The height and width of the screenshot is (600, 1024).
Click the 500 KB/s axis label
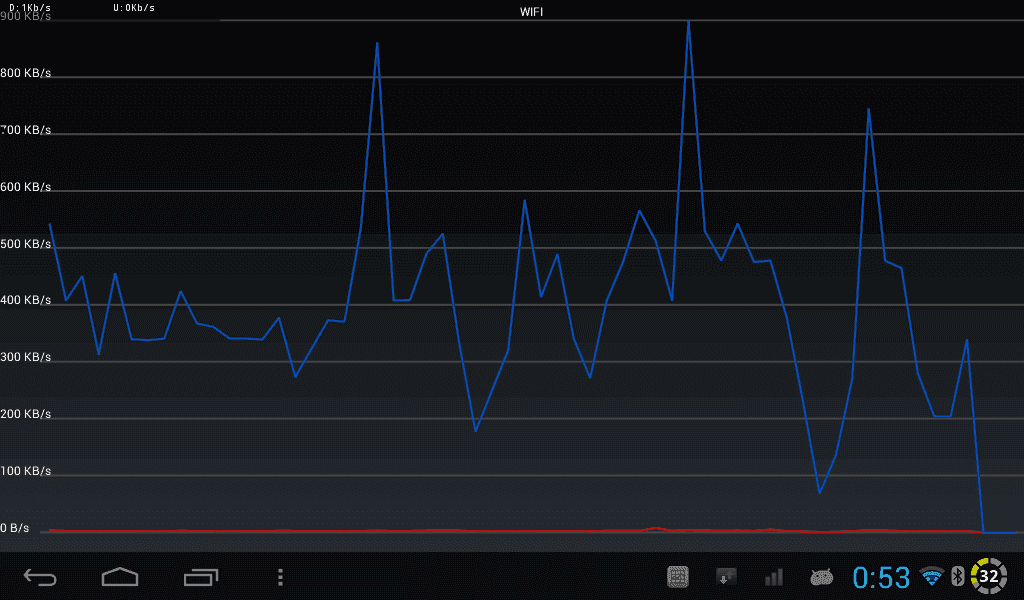click(x=25, y=244)
